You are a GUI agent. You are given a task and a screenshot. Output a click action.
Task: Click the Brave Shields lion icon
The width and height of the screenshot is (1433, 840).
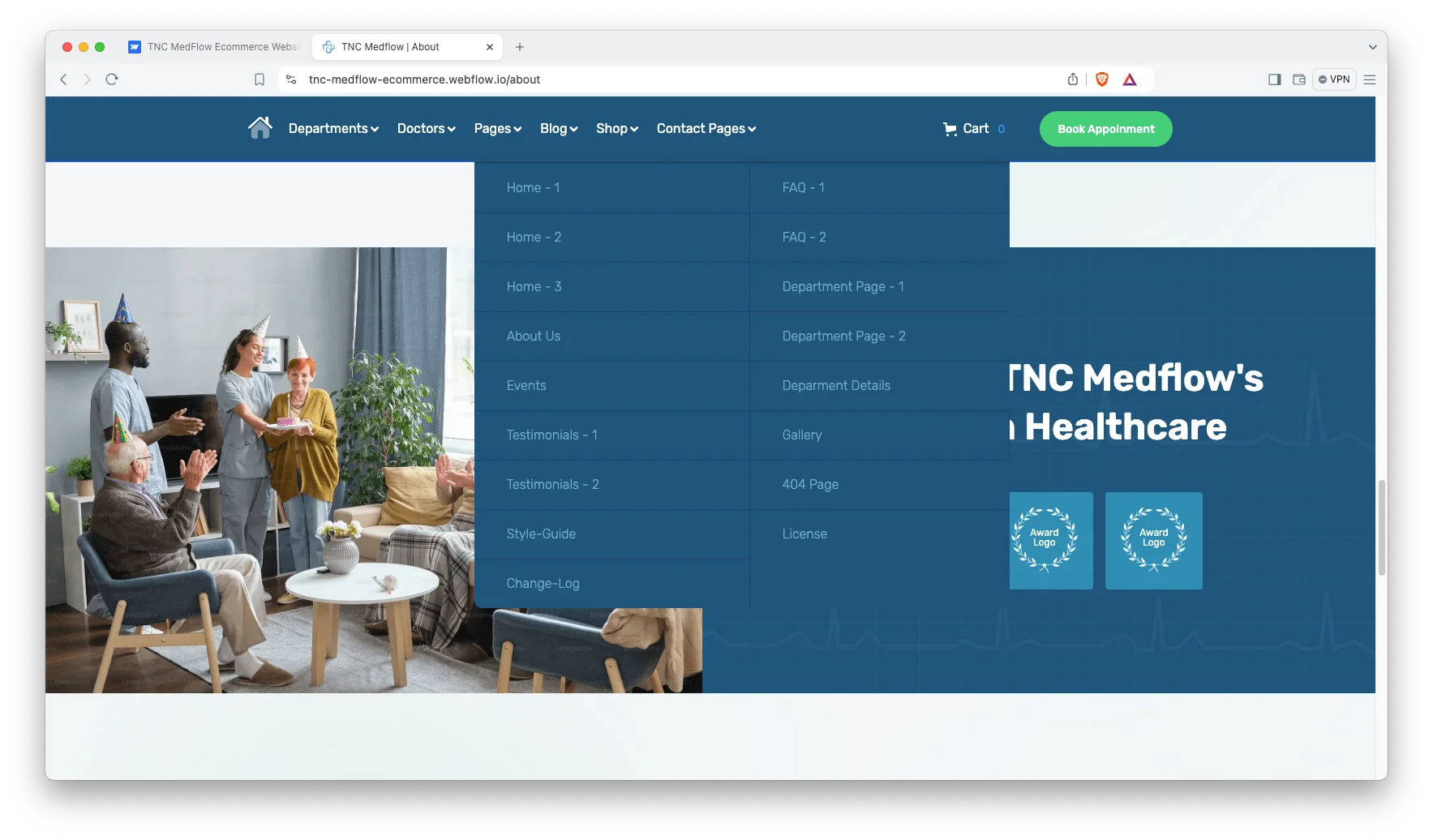1101,79
